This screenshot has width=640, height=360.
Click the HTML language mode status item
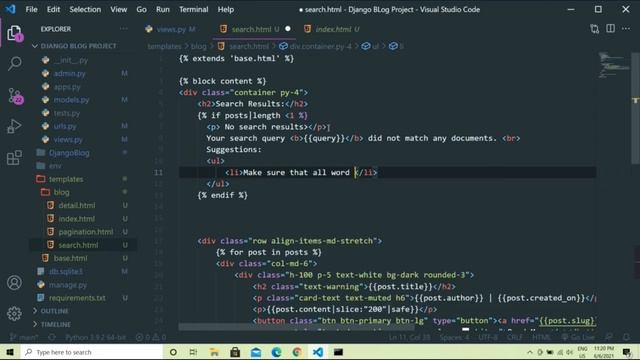541,337
